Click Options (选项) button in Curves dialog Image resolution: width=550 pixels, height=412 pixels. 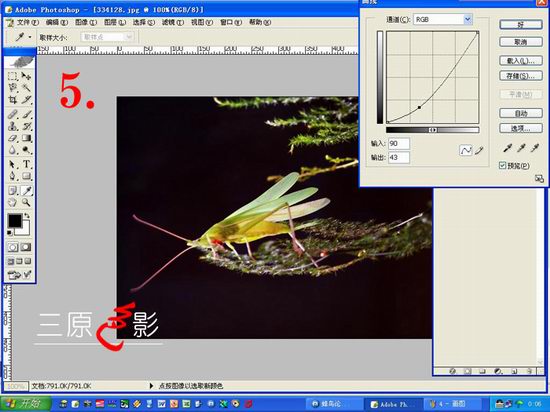[x=521, y=128]
